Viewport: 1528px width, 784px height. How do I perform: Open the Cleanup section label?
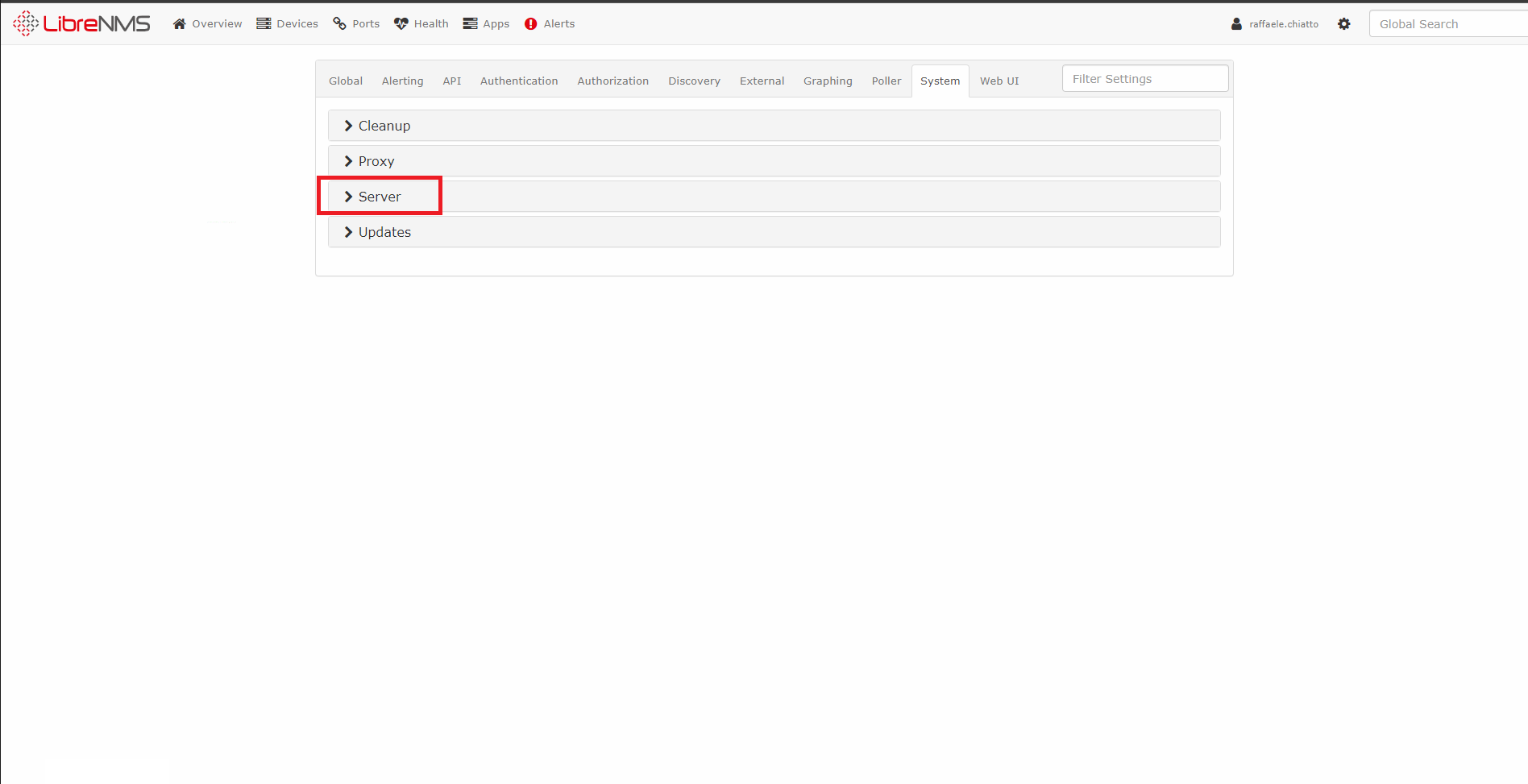point(384,126)
